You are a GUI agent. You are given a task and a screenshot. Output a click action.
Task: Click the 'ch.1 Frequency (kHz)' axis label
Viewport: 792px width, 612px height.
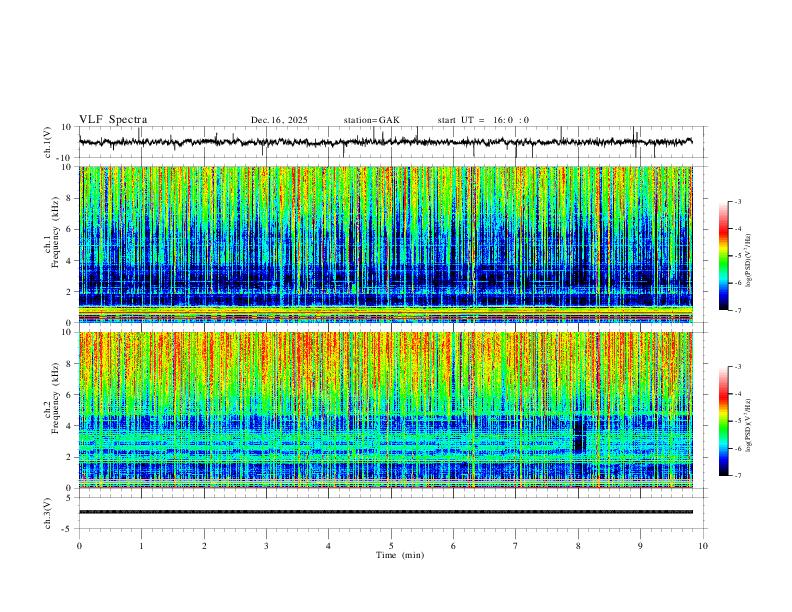click(x=52, y=232)
